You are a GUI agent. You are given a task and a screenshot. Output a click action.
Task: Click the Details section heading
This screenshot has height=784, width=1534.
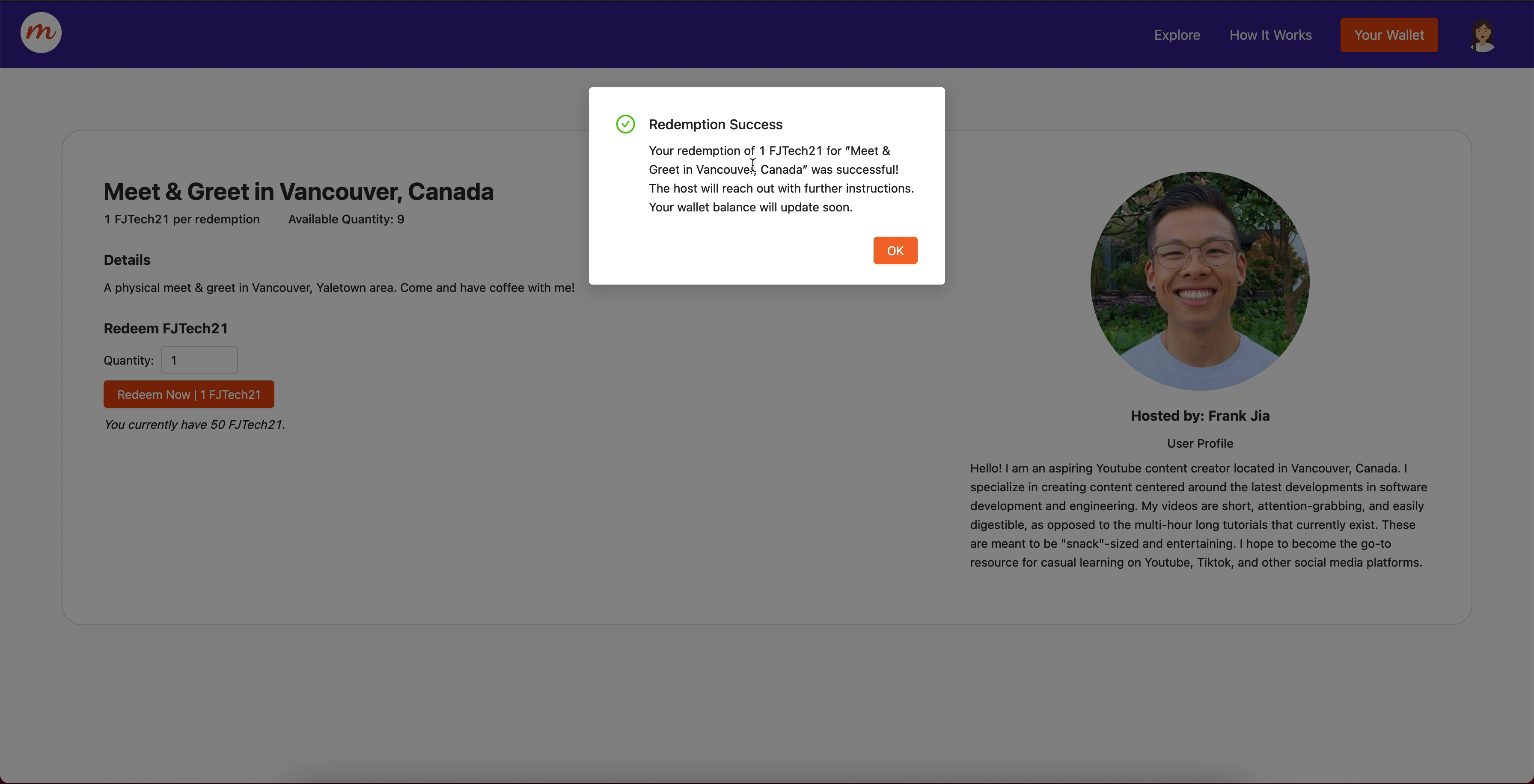(127, 260)
